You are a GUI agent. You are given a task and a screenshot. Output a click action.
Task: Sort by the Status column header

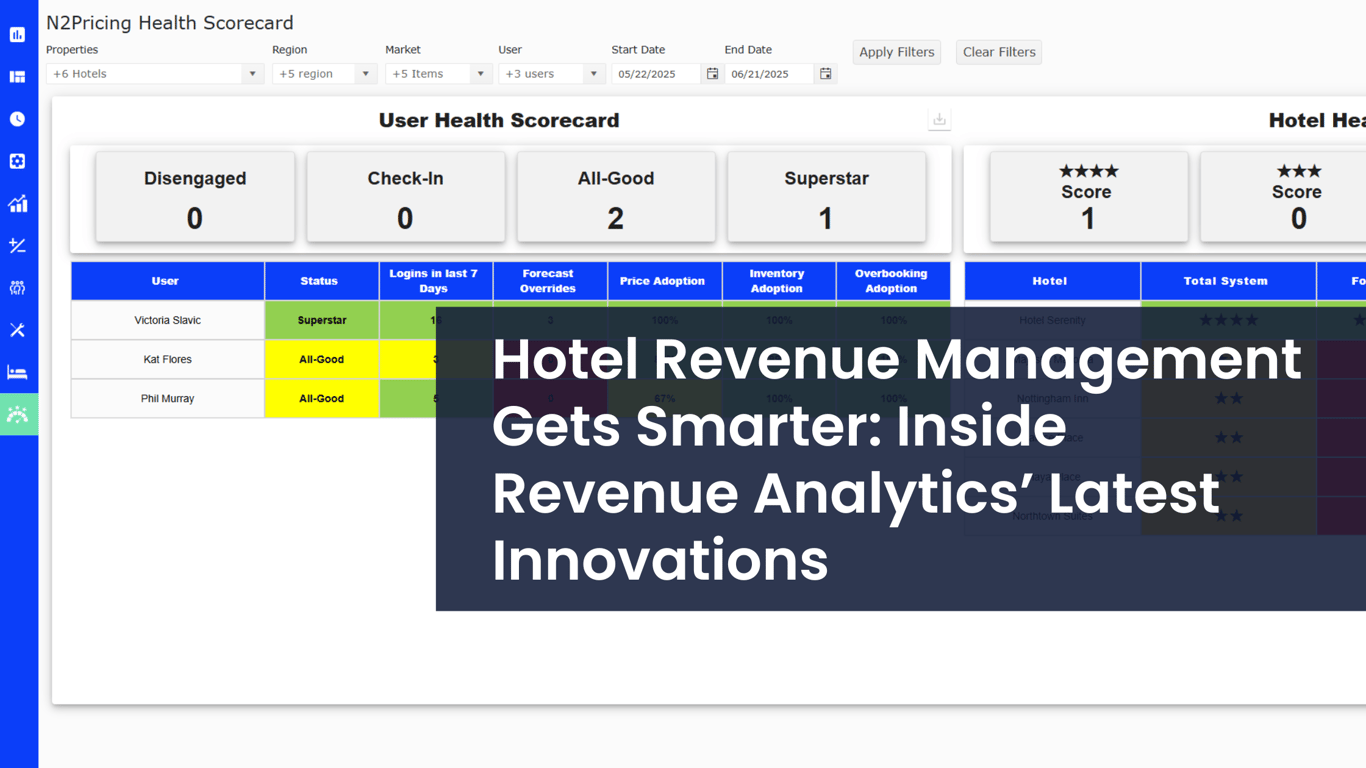tap(321, 281)
